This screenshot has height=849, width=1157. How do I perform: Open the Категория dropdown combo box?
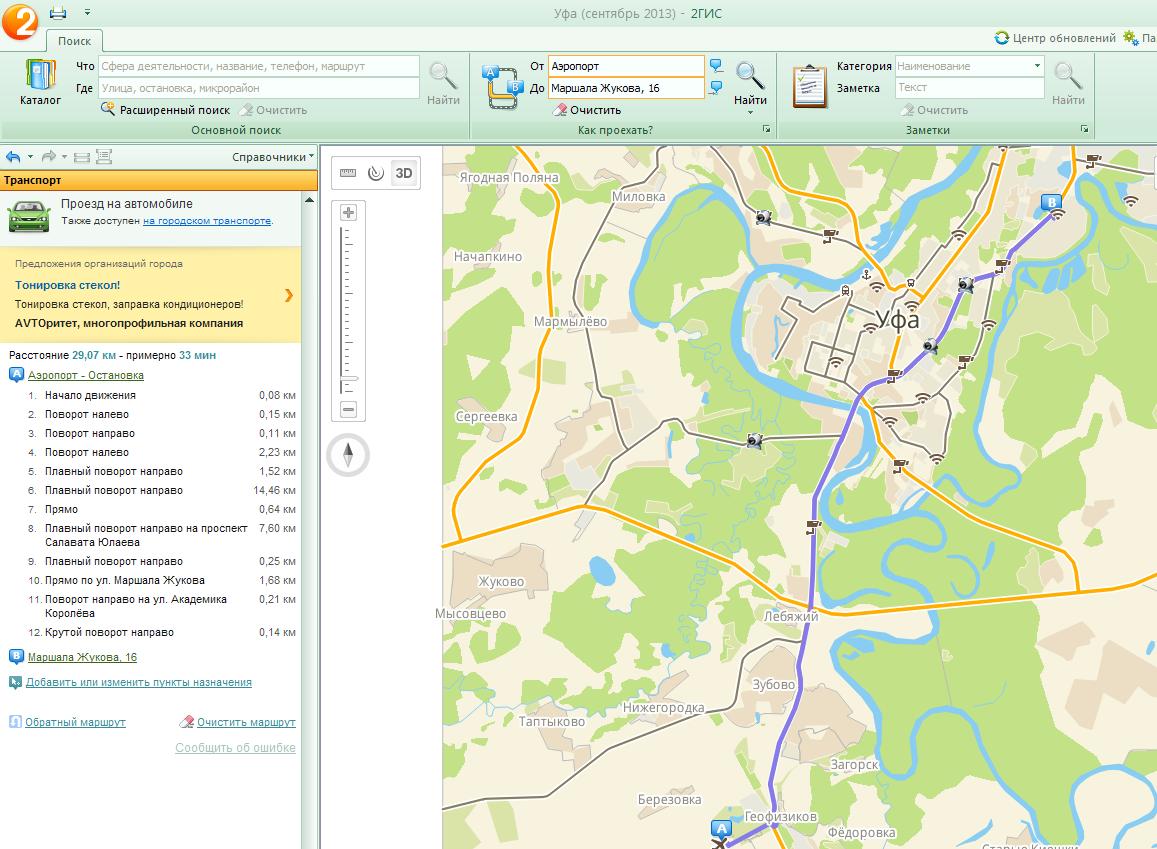970,66
